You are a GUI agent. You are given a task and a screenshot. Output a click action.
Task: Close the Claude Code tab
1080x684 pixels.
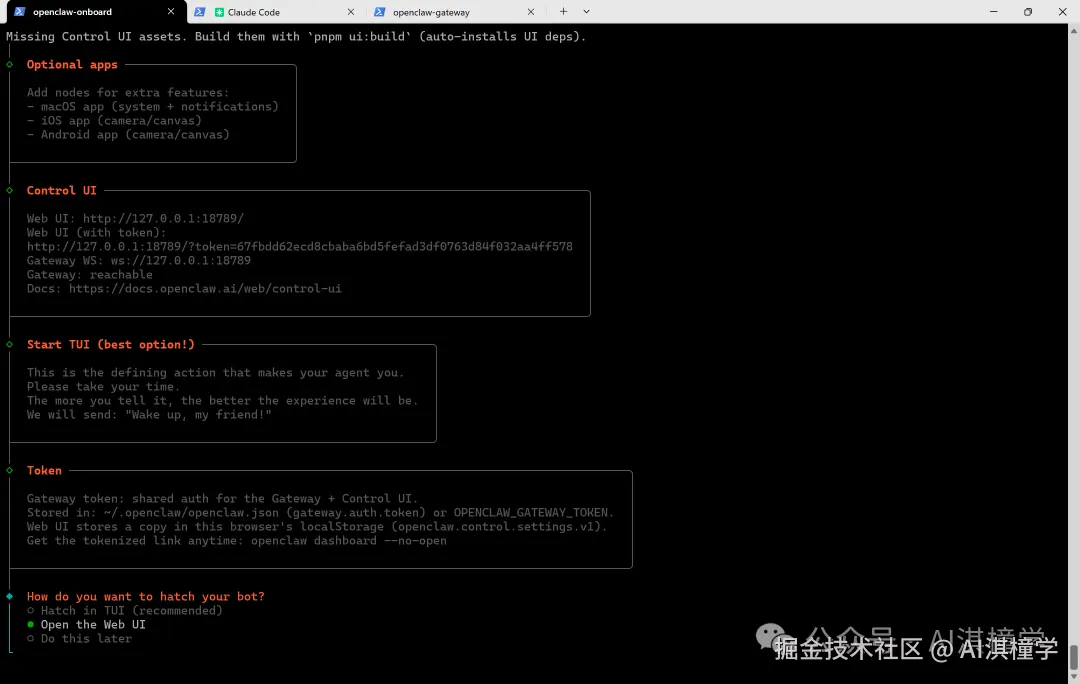349,13
